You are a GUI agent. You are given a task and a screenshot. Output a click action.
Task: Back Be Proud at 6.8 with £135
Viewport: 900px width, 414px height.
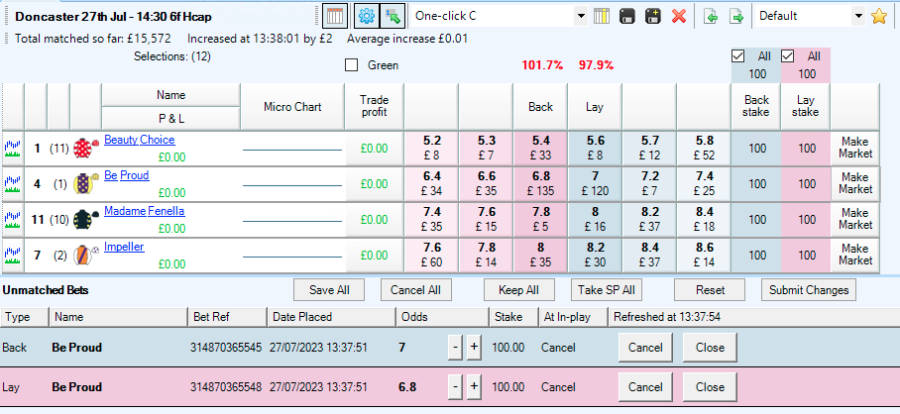(x=541, y=184)
